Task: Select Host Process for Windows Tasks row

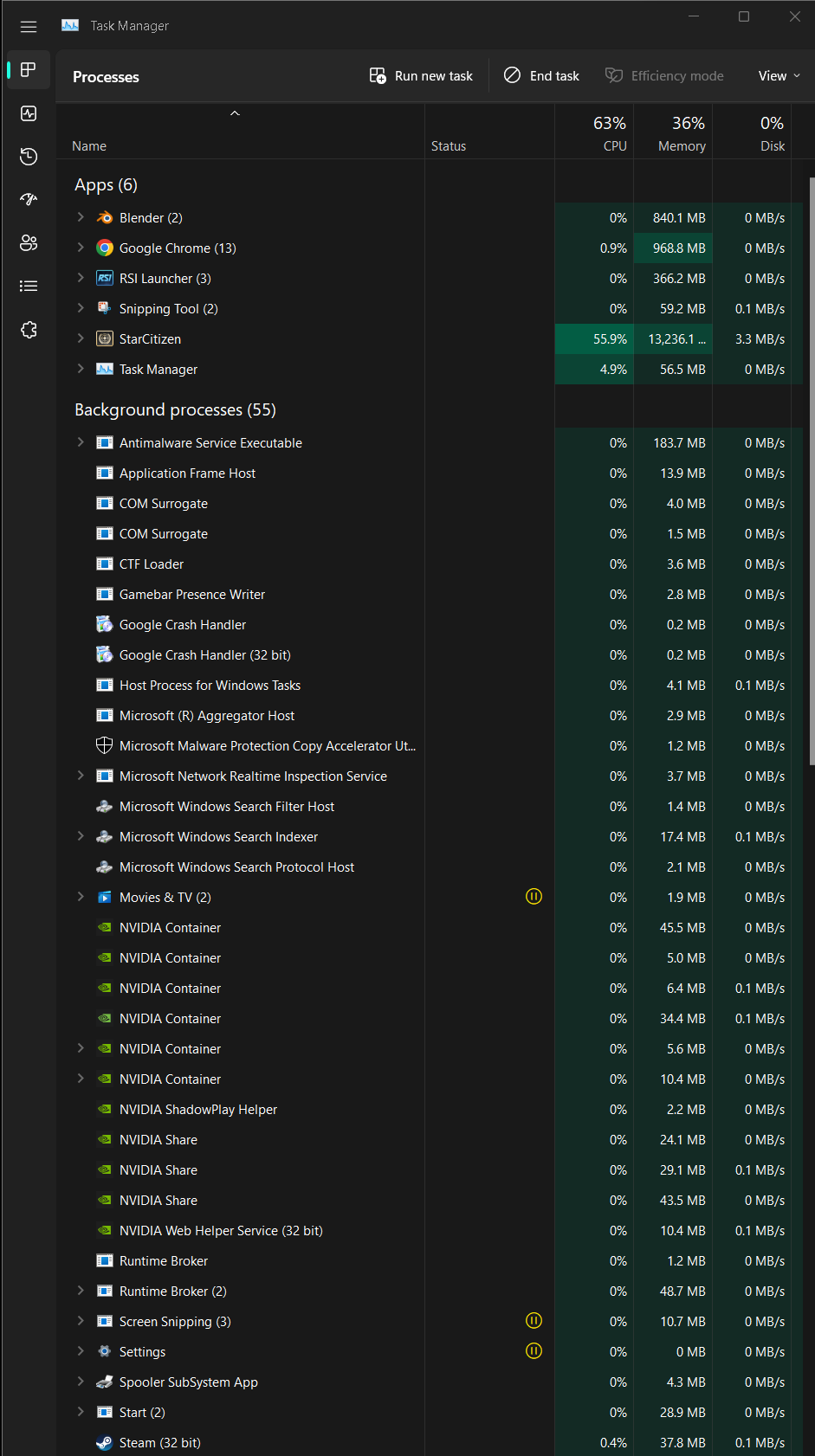Action: click(430, 685)
